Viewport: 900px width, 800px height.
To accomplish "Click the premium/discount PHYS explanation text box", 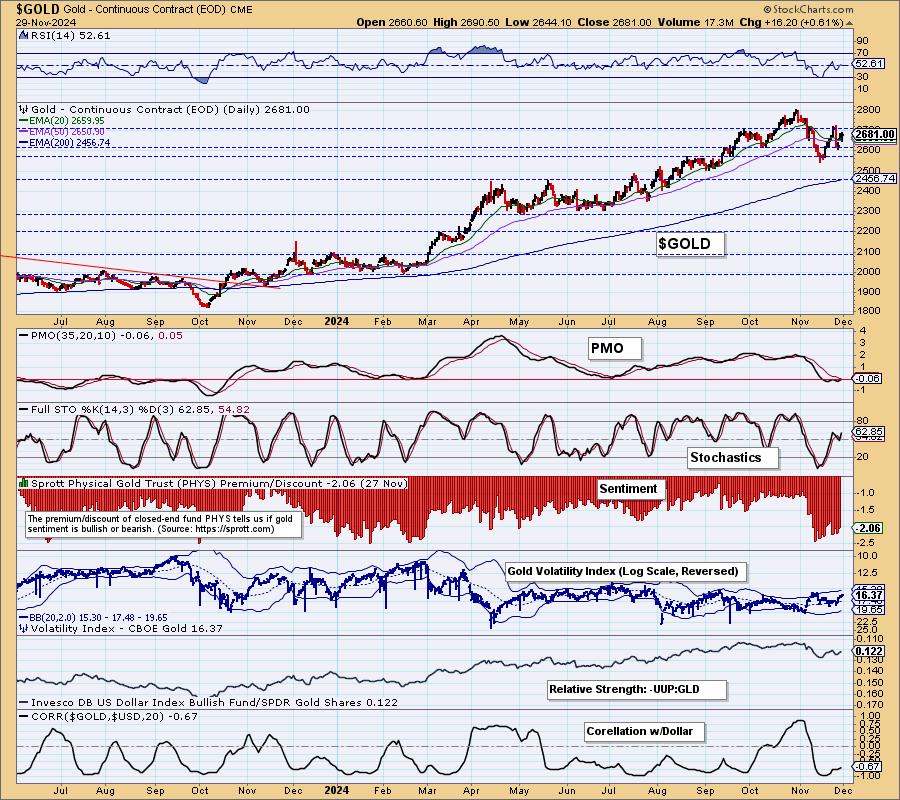I will tap(164, 524).
